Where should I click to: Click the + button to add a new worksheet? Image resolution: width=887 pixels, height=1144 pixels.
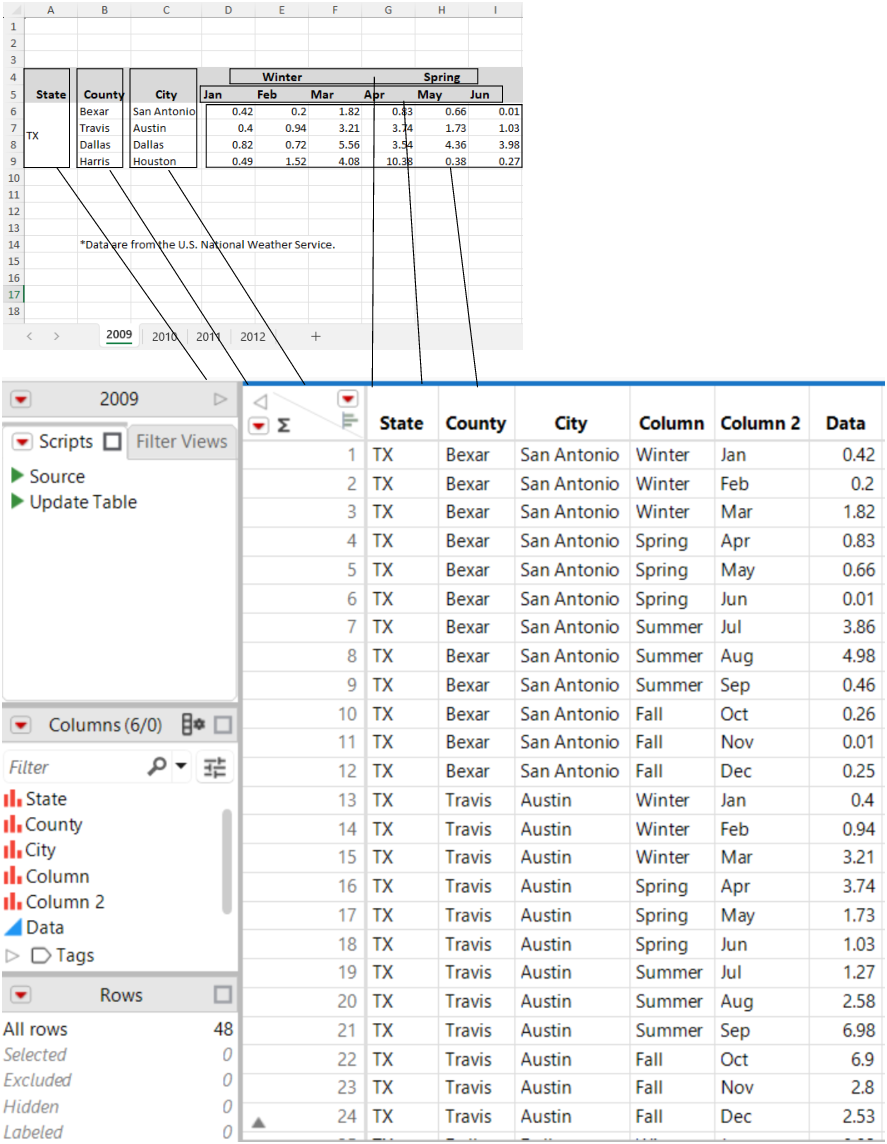(315, 336)
